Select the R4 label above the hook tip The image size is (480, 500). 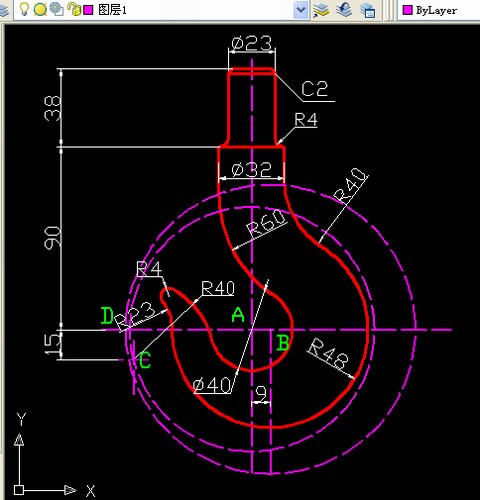(x=149, y=269)
